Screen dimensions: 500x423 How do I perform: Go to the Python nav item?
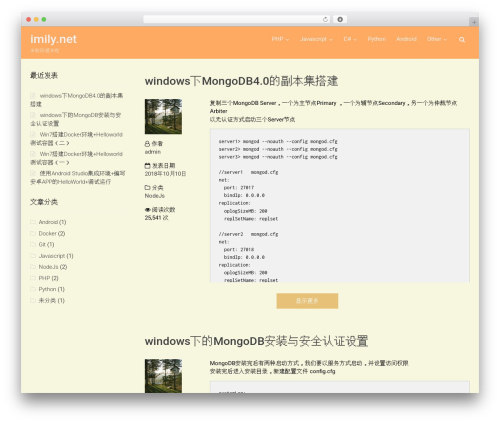pos(377,39)
